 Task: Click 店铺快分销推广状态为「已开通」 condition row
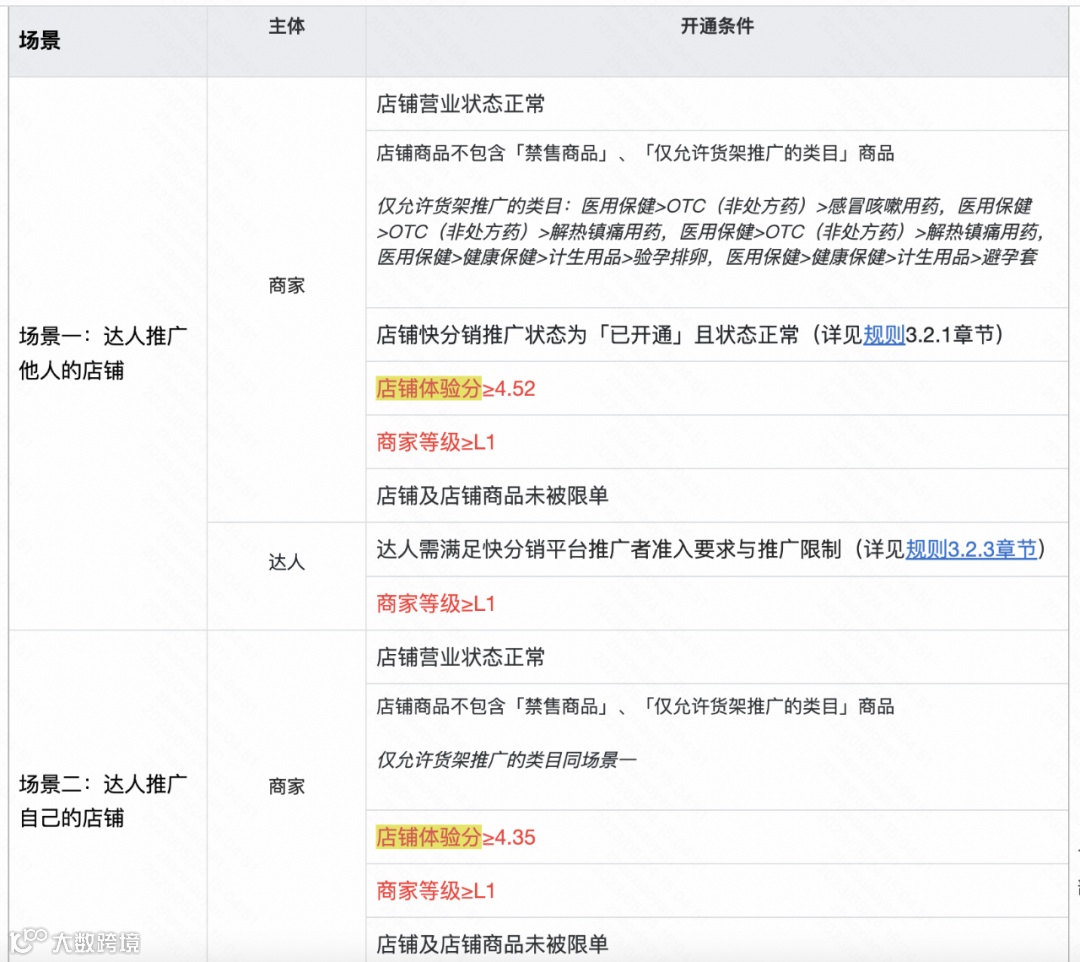click(x=716, y=335)
